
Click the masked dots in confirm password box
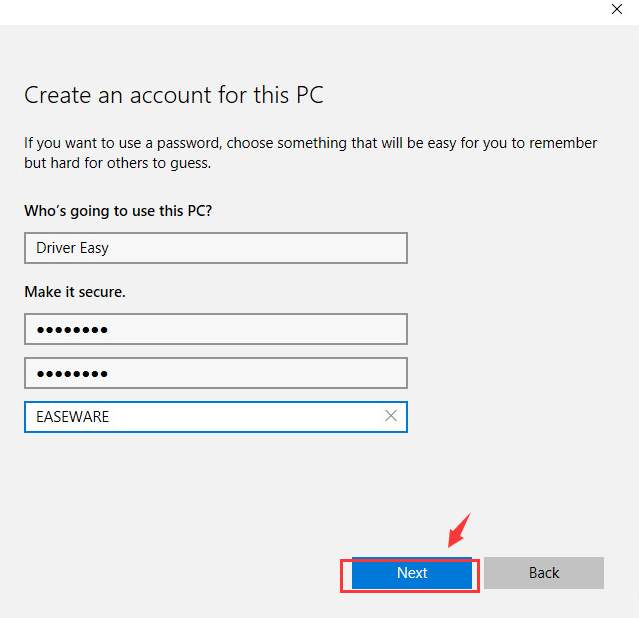pyautogui.click(x=72, y=373)
